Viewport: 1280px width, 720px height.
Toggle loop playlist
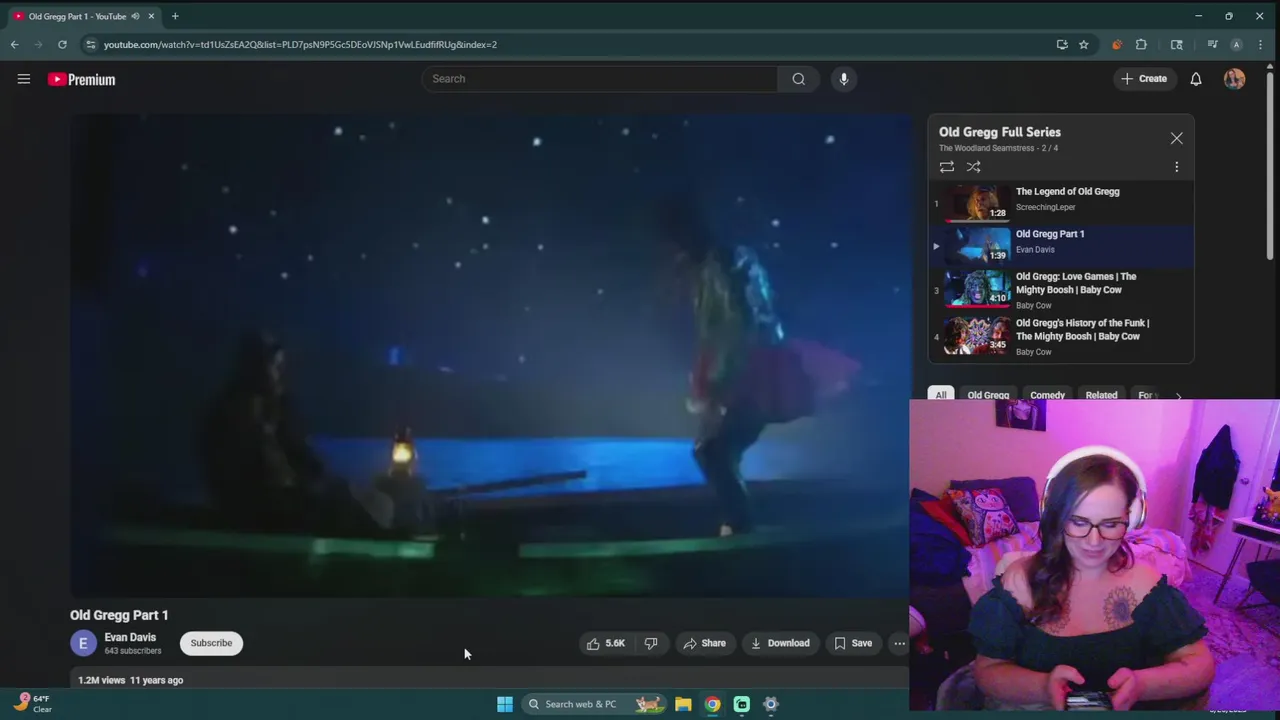946,167
